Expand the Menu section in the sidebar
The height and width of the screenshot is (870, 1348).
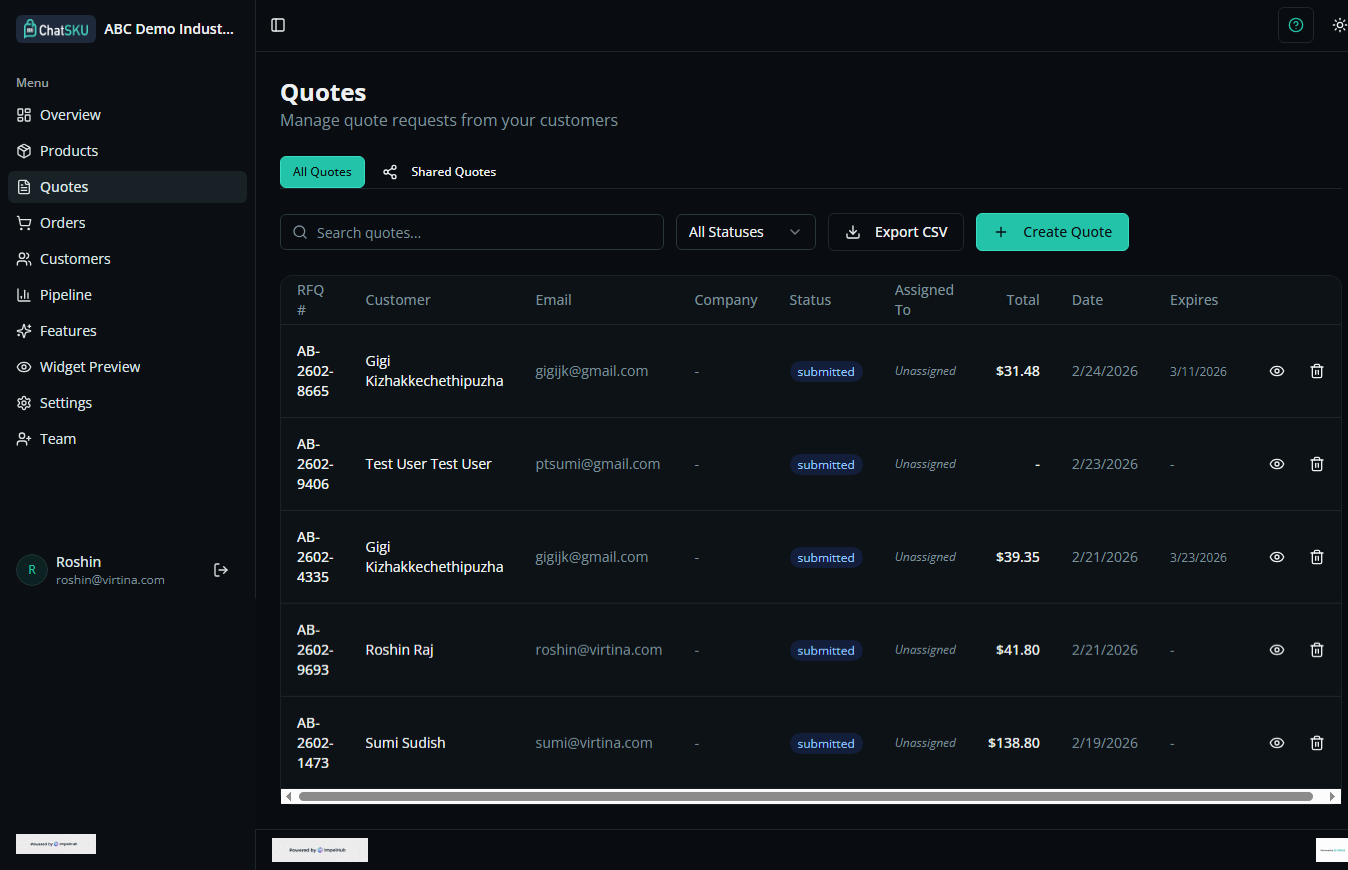(x=31, y=82)
